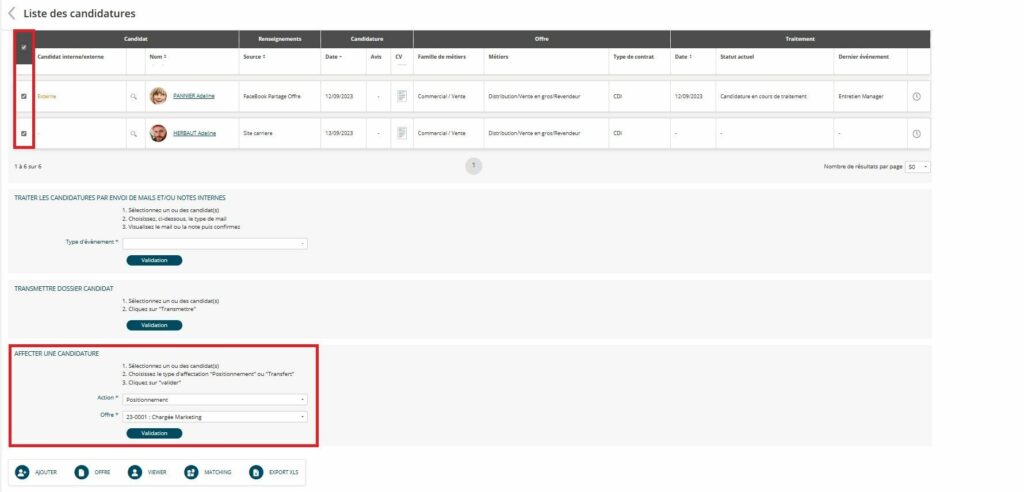Screen dimensions: 1024x492
Task: Sort the table by the Nom column header
Action: 157,57
